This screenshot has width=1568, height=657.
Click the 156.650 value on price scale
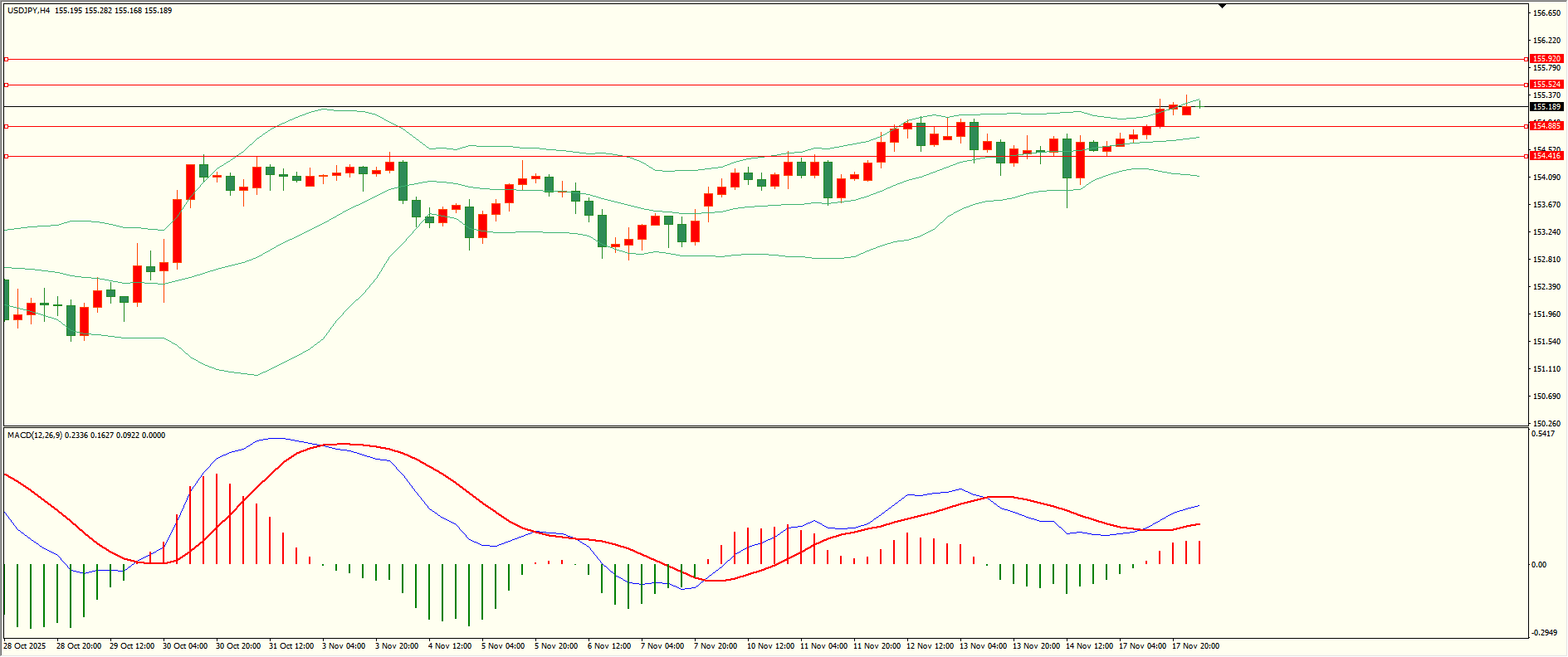tap(1546, 13)
